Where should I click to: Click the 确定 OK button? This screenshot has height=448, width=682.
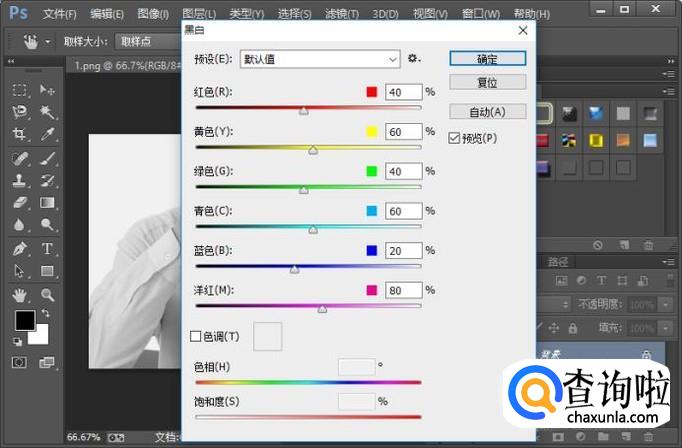click(x=488, y=59)
